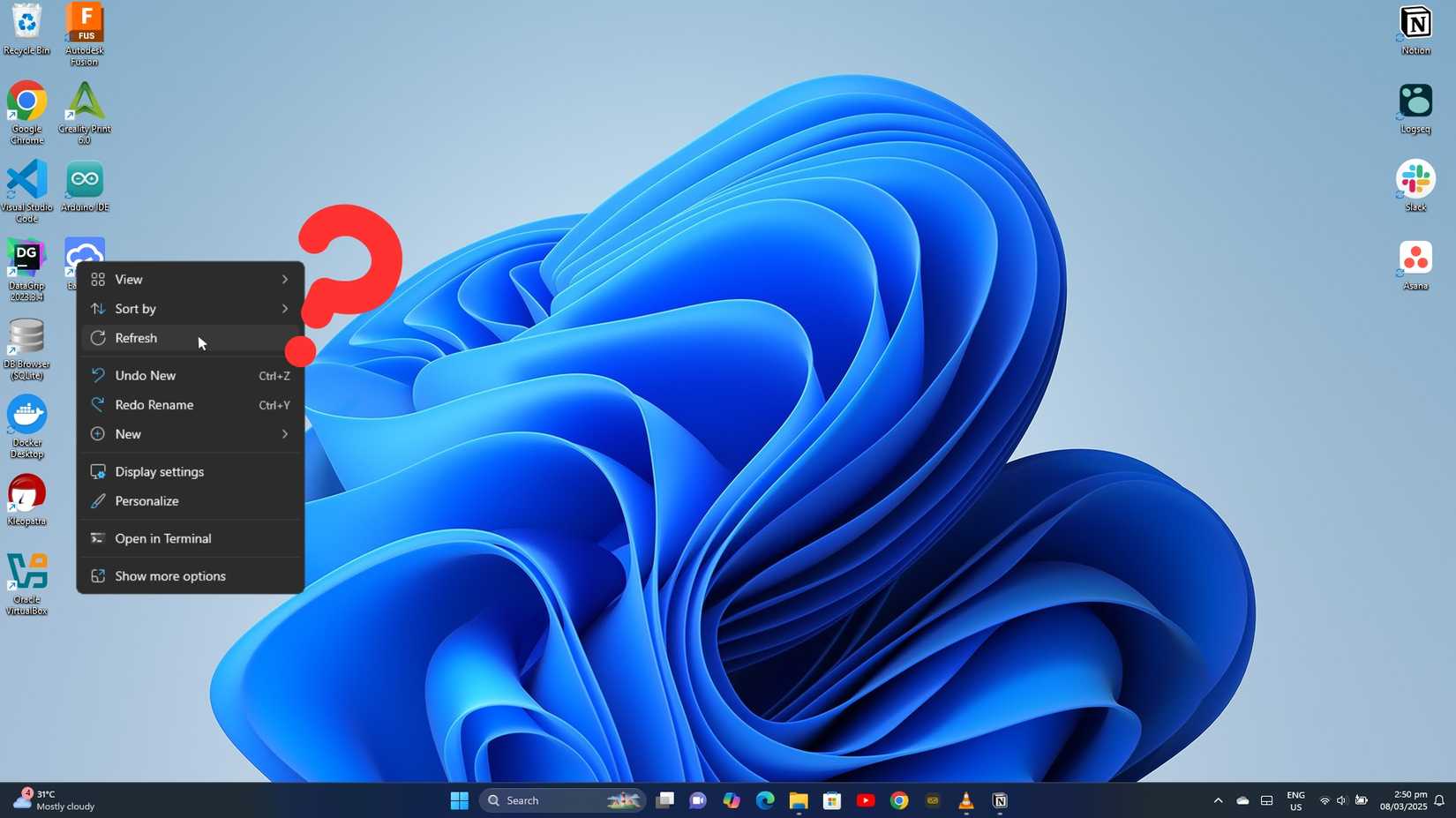Select the Oracle VirtualBox desktop icon
The height and width of the screenshot is (818, 1456).
pos(26,584)
